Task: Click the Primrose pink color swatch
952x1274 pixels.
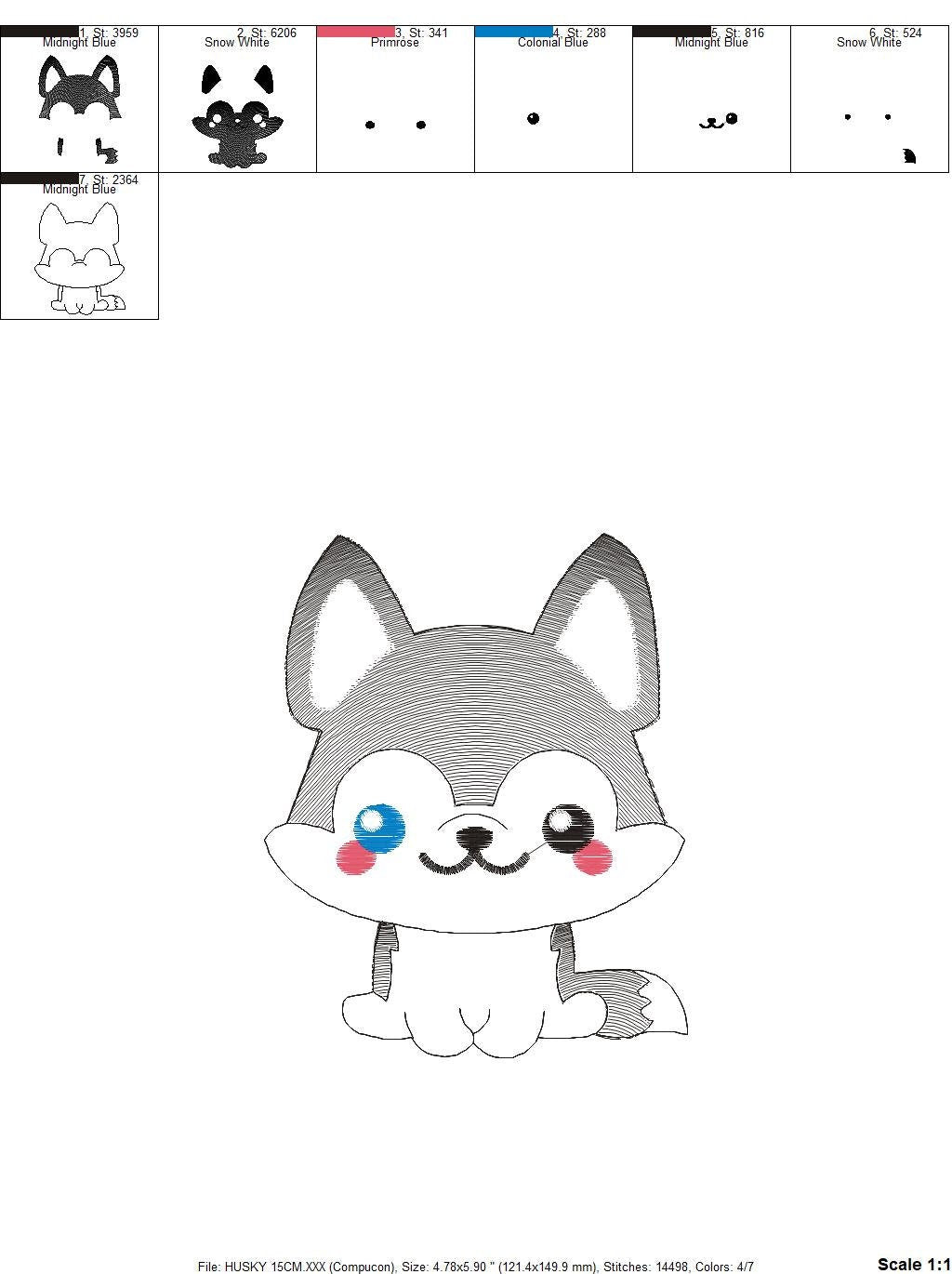Action: (x=356, y=32)
